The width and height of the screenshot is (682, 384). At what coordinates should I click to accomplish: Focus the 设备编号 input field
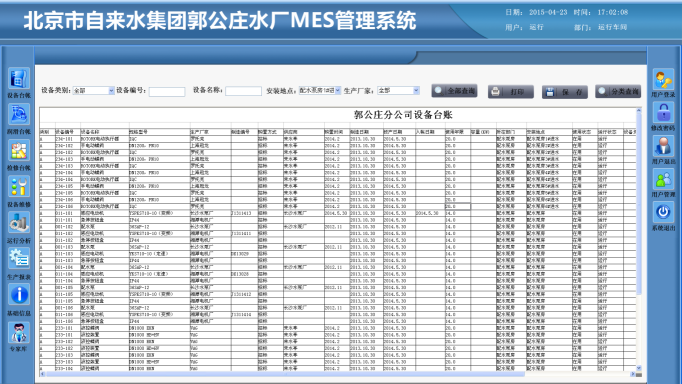[167, 92]
